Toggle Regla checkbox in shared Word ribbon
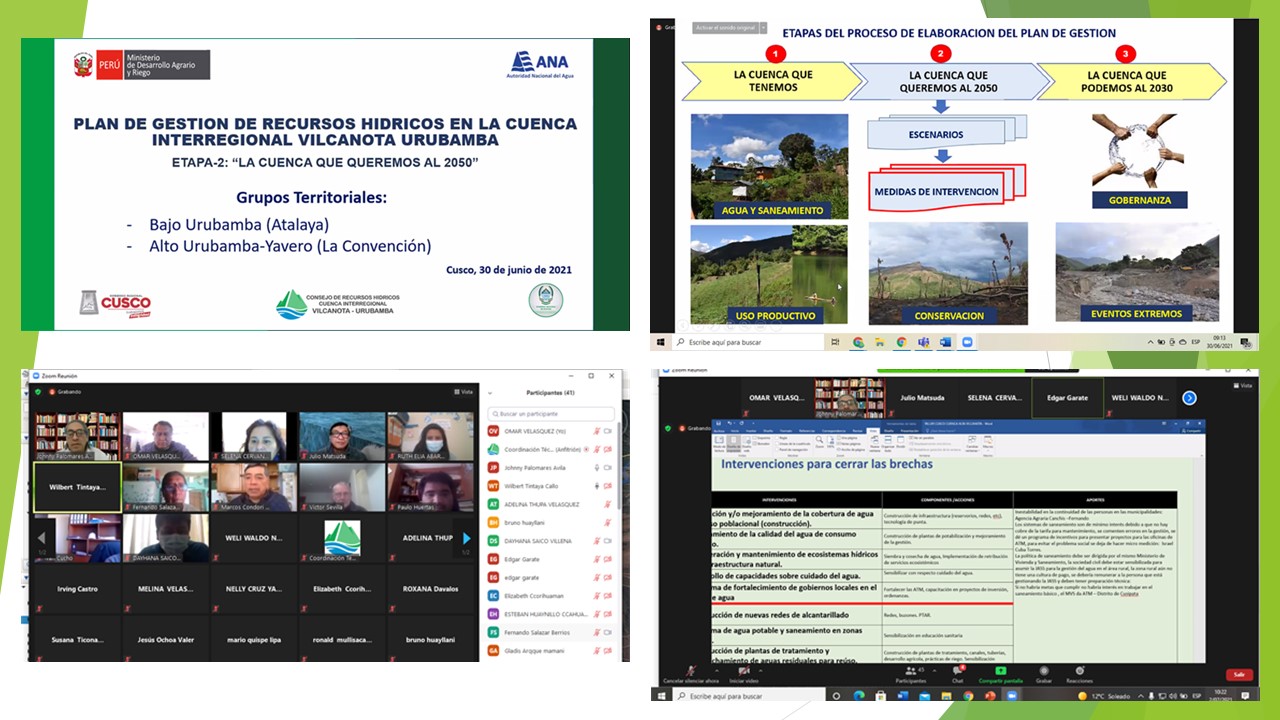This screenshot has width=1280, height=720. pyautogui.click(x=777, y=438)
